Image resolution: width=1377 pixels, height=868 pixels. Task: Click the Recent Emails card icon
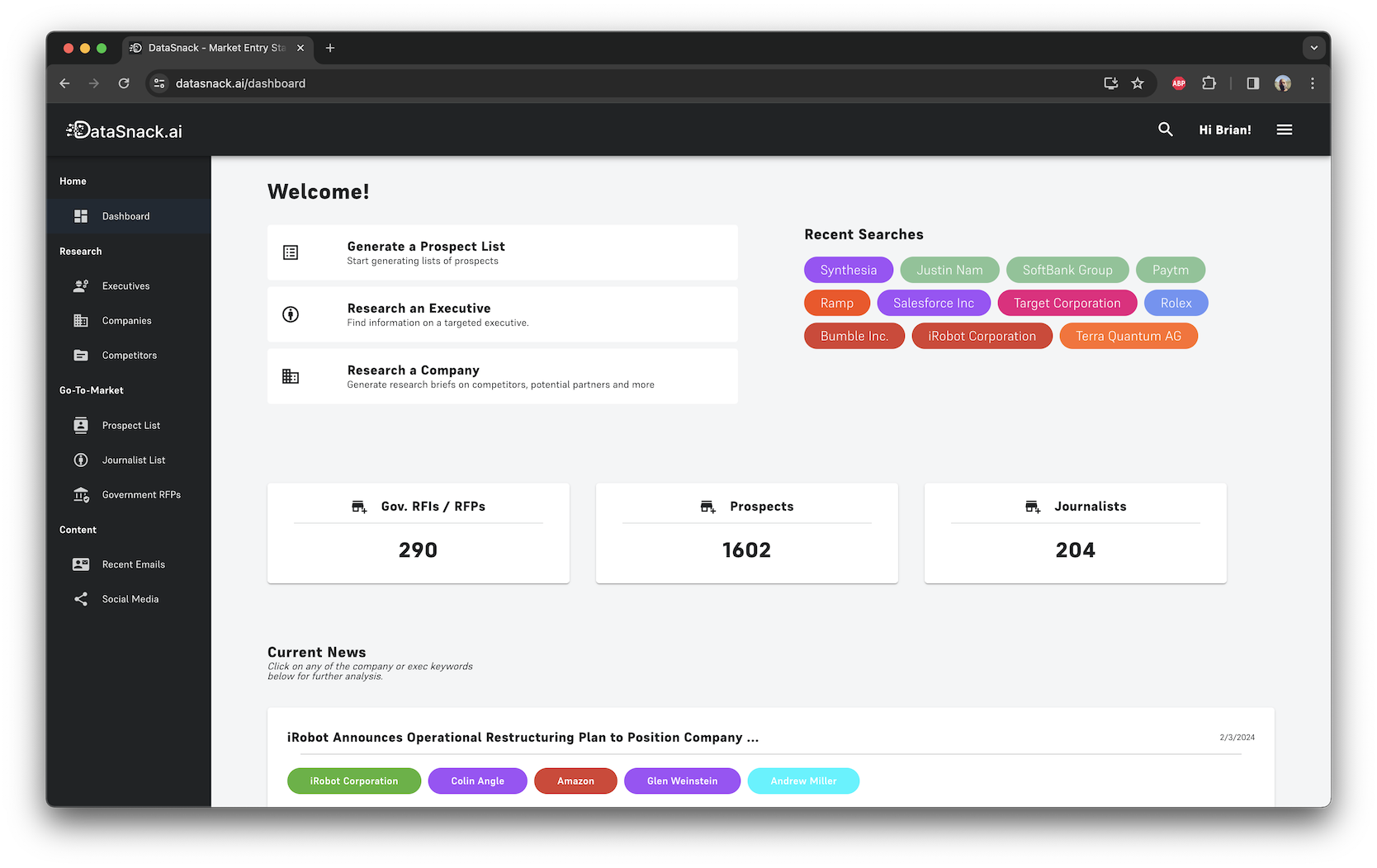81,564
